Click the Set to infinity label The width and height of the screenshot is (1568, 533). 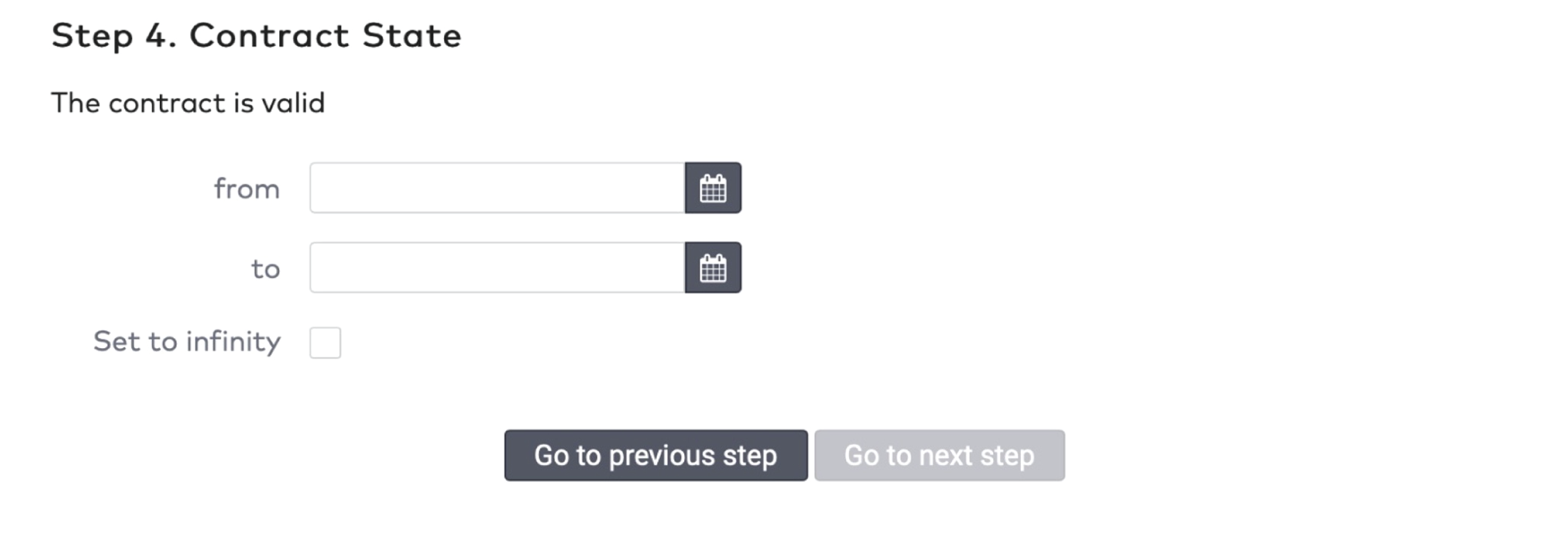coord(187,342)
